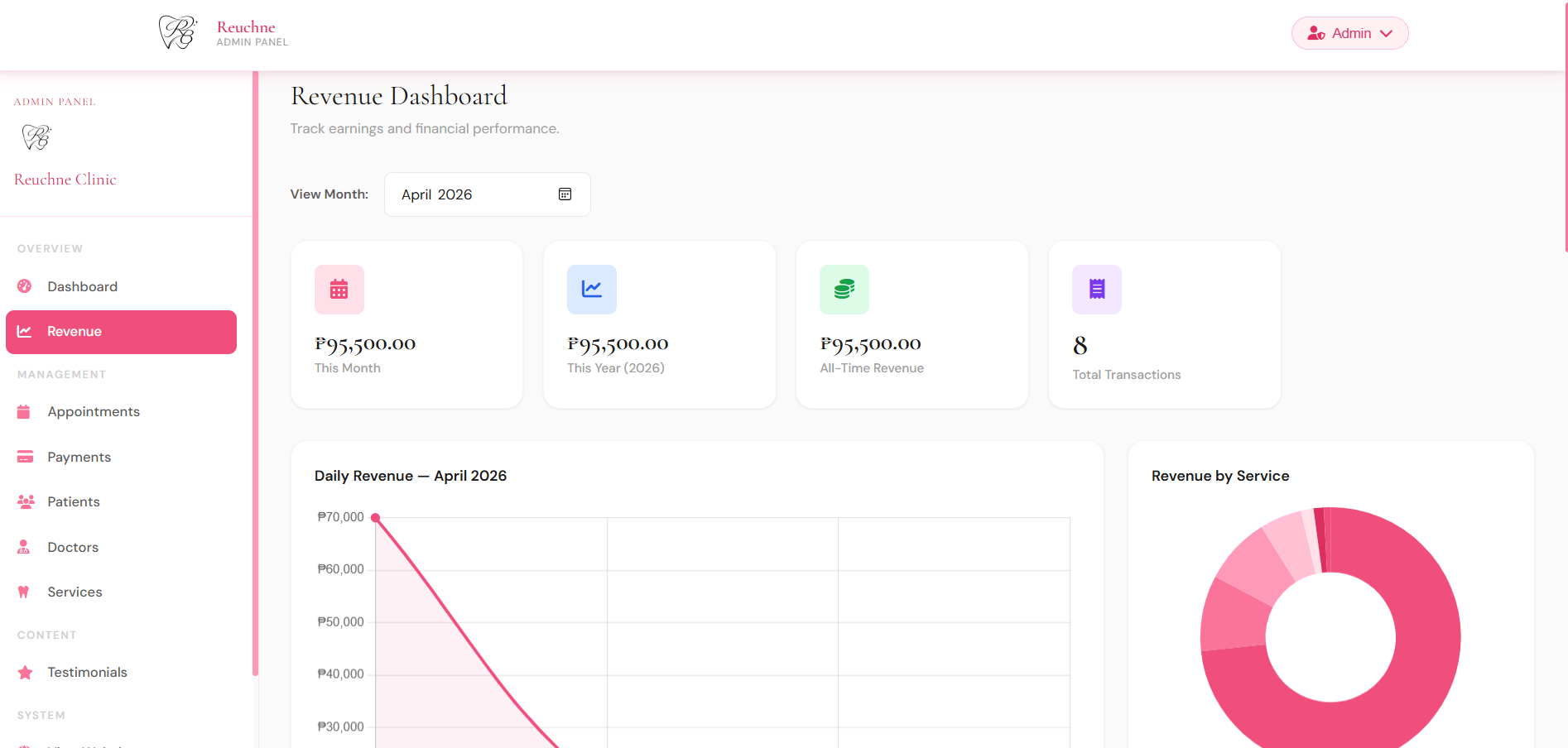Click the All-Time Revenue label
This screenshot has height=748, width=1568.
point(872,368)
